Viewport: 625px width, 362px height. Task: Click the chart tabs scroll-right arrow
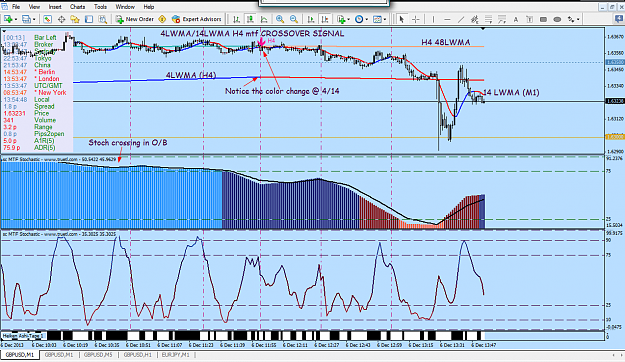(621, 355)
